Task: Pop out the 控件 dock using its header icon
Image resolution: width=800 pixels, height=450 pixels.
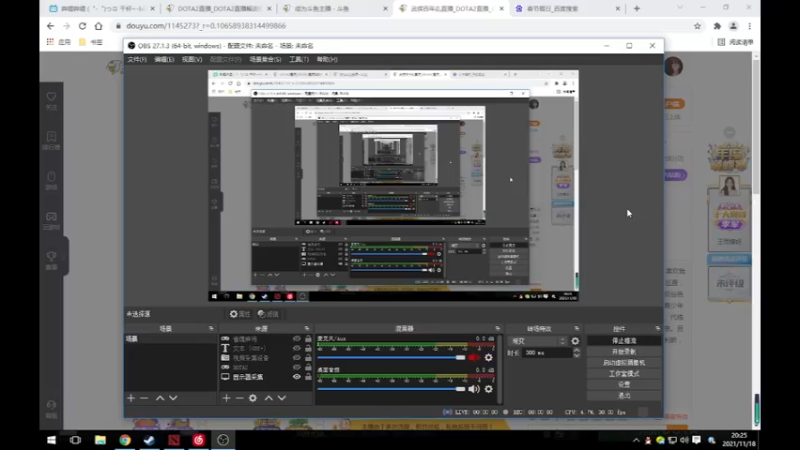Action: (658, 329)
